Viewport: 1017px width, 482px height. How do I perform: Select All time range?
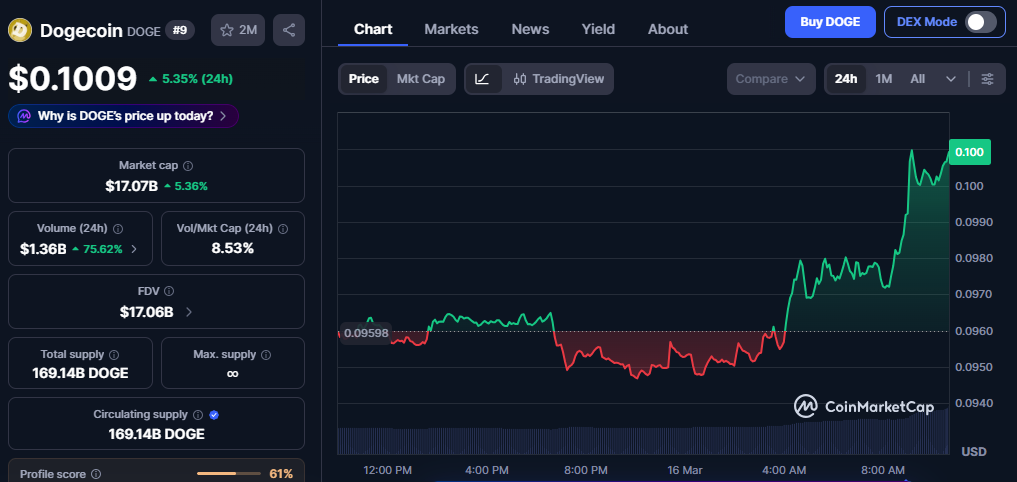[x=917, y=79]
